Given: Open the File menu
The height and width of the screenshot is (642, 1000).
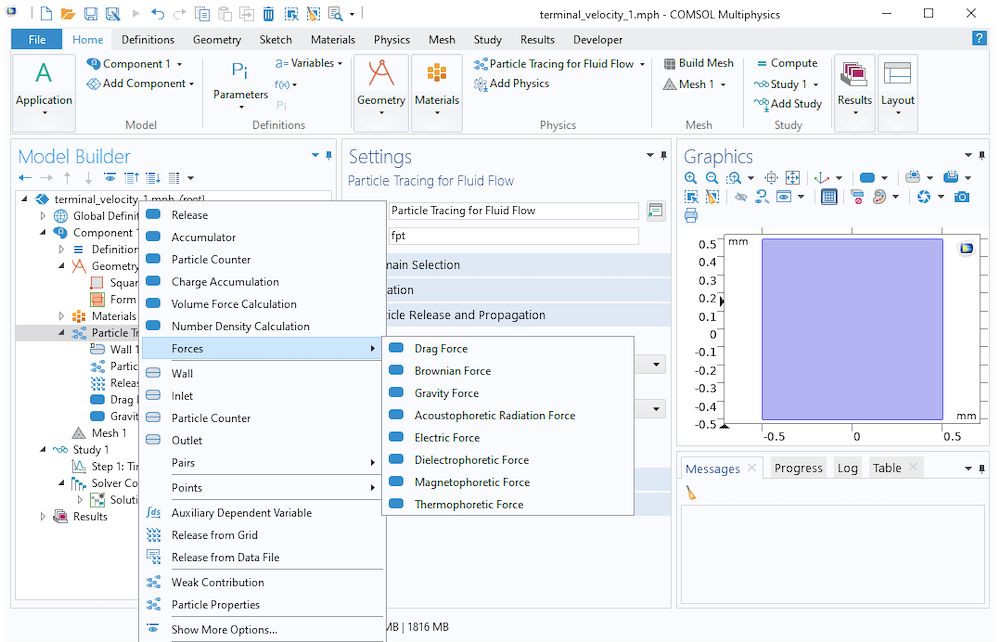Looking at the screenshot, I should pos(37,40).
